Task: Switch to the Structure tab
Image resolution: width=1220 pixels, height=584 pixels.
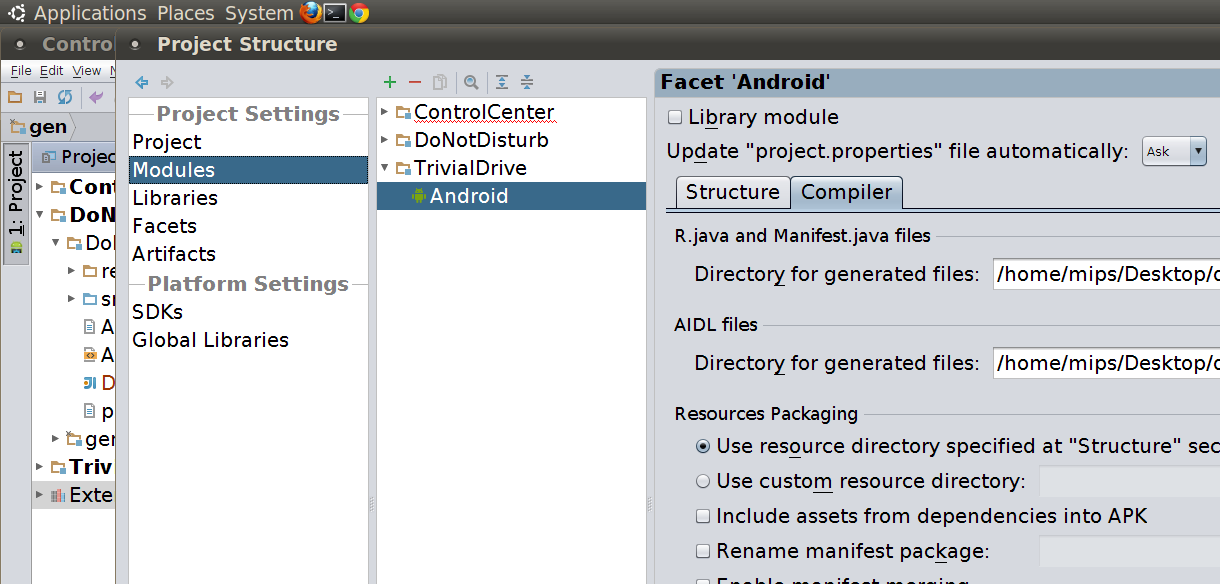Action: click(x=733, y=192)
